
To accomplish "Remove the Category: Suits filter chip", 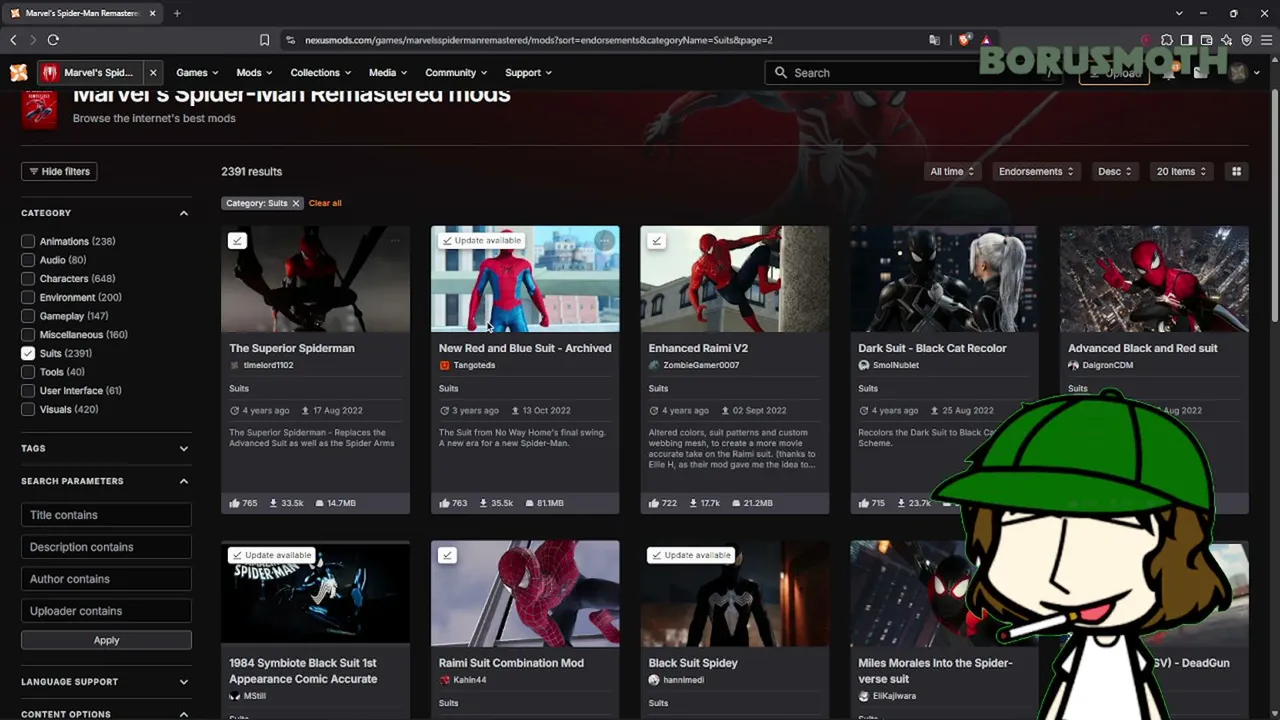I will 295,203.
